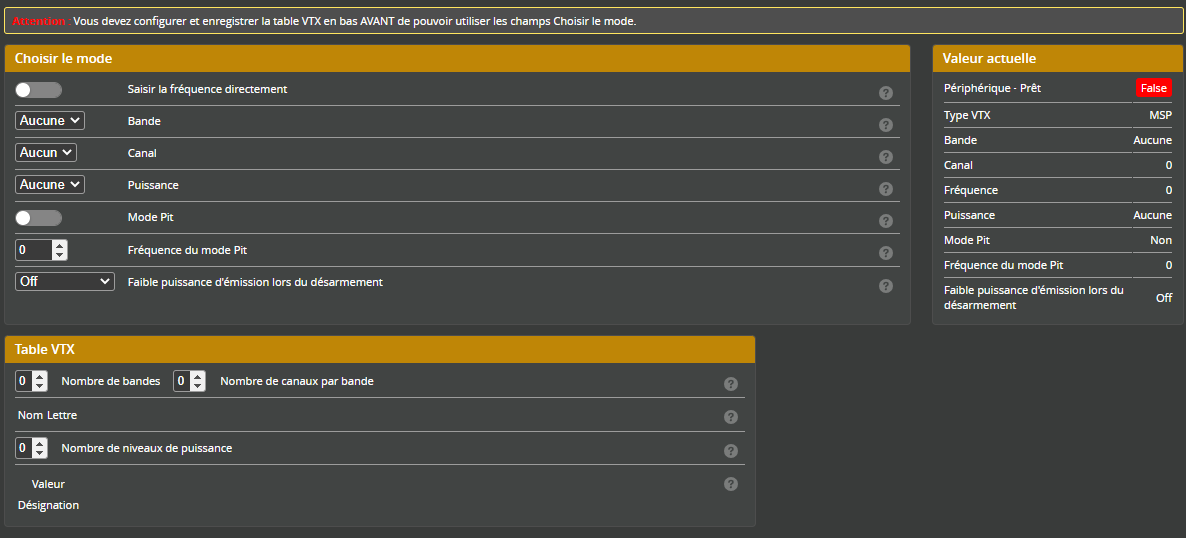
Task: Click the Fréquence du mode Pit field
Action: (x=33, y=250)
